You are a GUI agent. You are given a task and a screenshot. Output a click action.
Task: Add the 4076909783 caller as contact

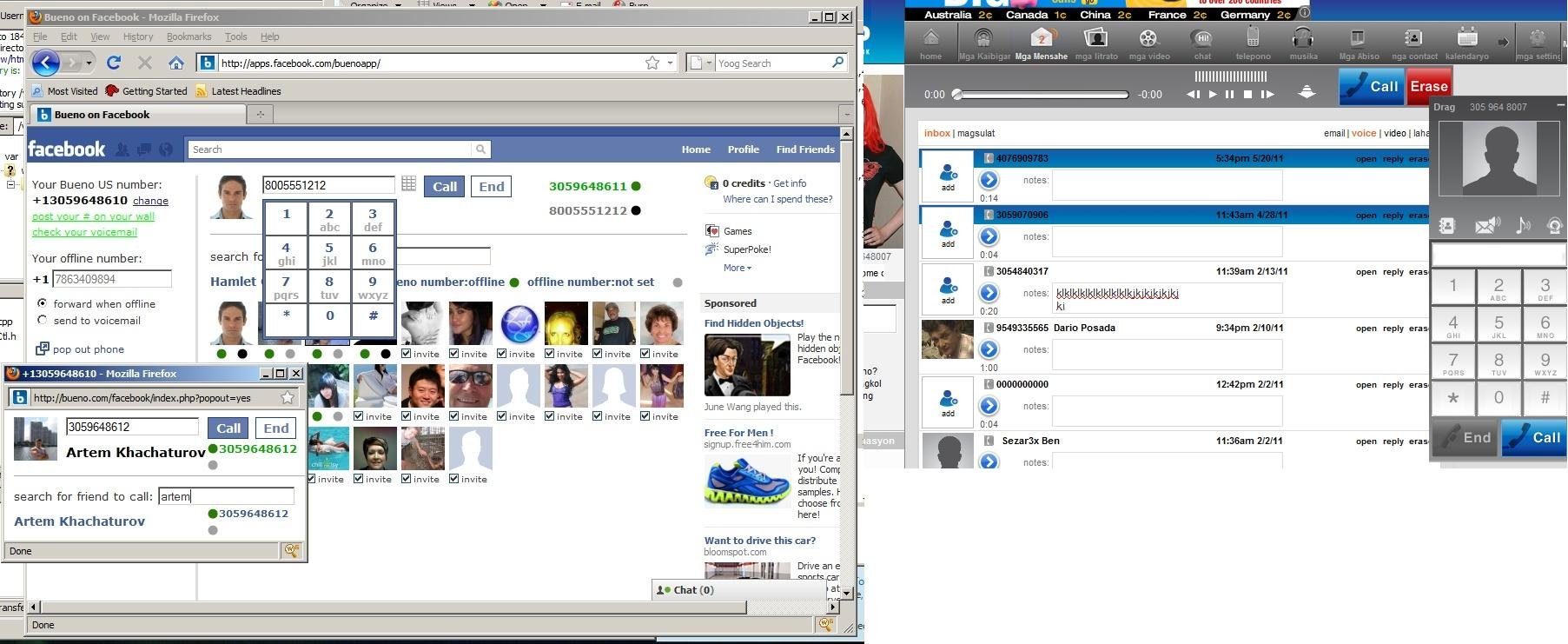coord(948,177)
